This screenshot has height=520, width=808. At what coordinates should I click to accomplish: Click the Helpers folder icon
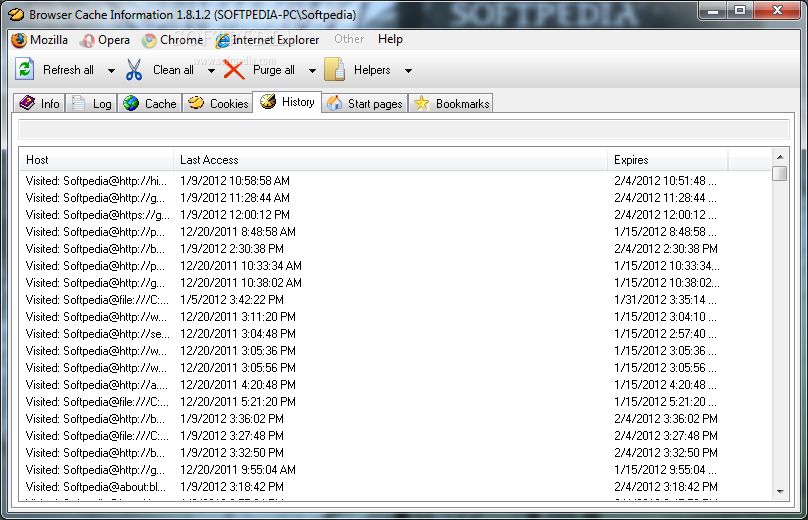(x=334, y=70)
